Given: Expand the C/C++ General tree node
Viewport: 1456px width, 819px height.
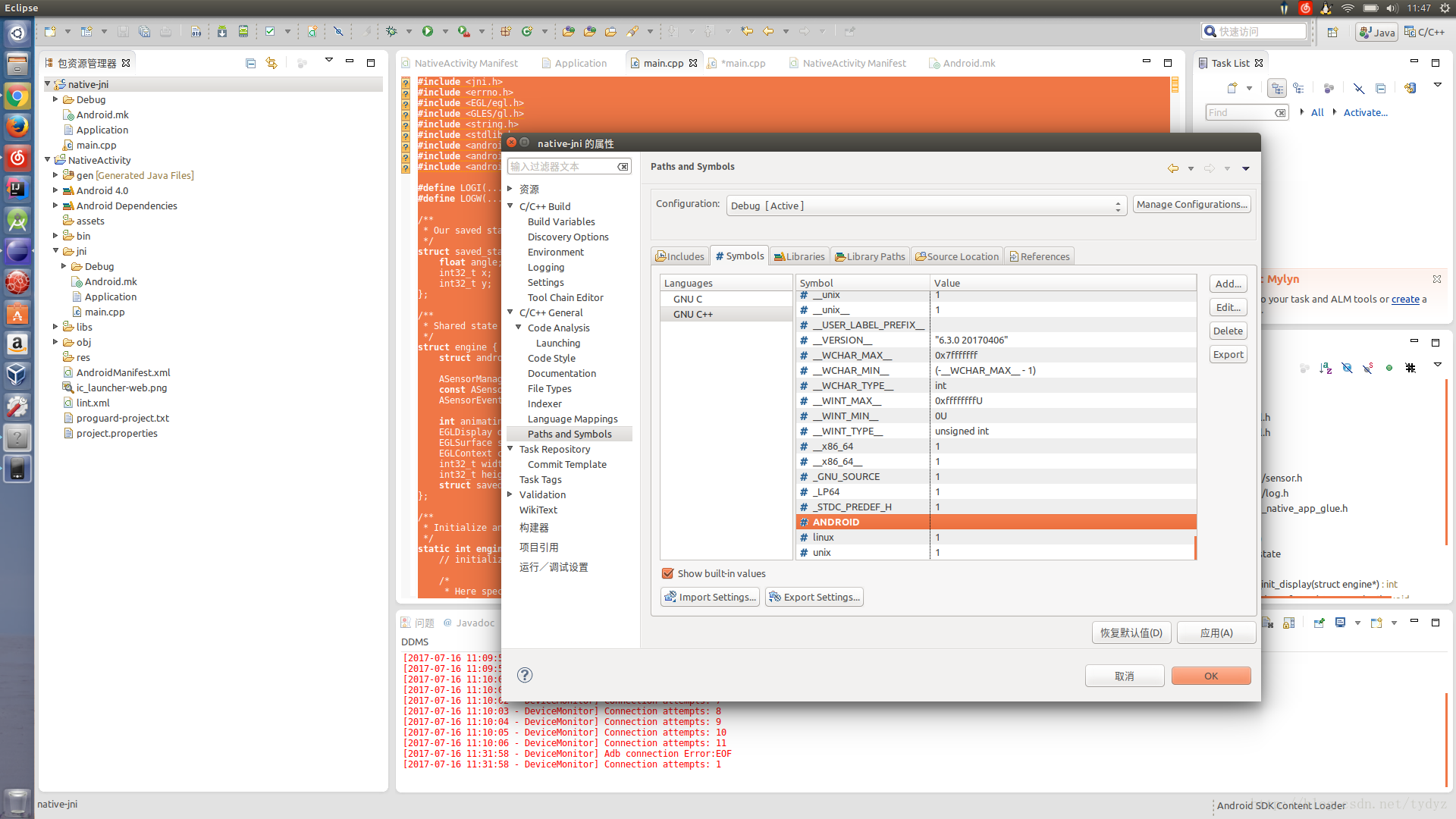Looking at the screenshot, I should coord(509,312).
